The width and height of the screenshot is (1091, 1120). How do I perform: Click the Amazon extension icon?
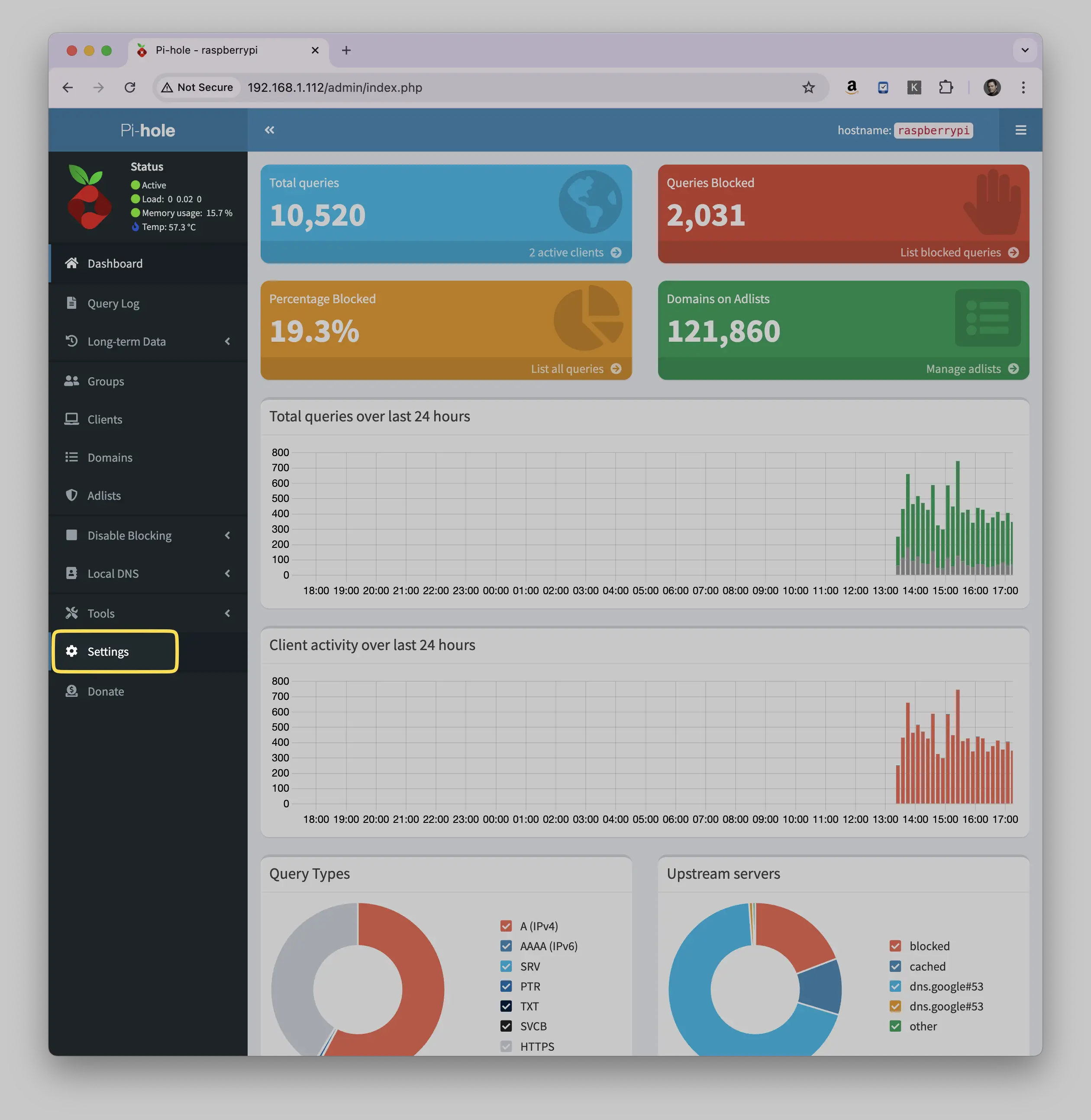click(x=852, y=87)
